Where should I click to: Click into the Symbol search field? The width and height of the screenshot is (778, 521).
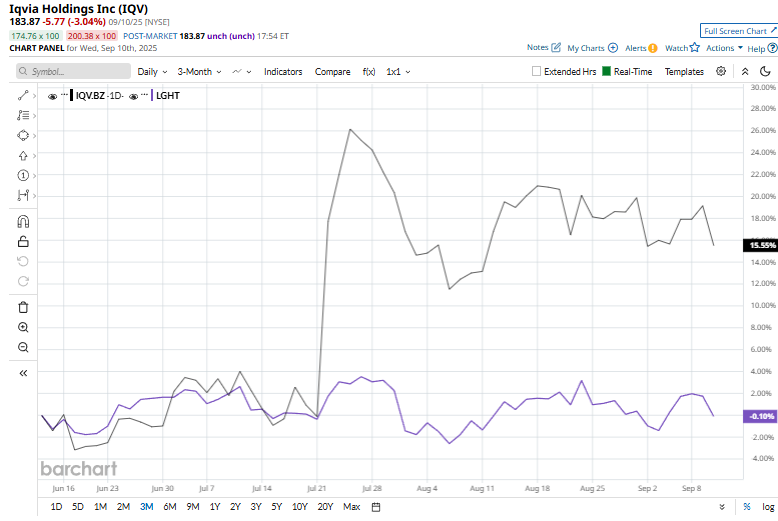[x=73, y=71]
